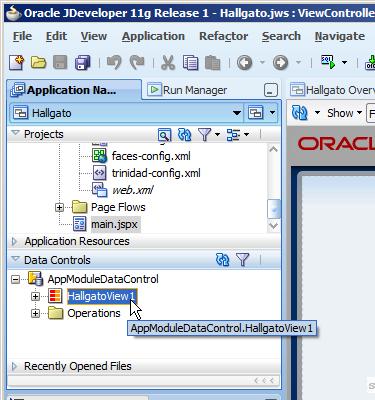Screen dimensions: 375x400
Task: Open the File menu
Action: click(x=22, y=36)
